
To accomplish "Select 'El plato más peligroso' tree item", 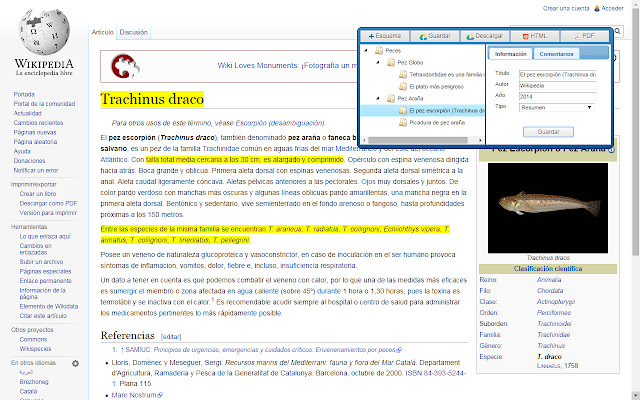I will pos(434,86).
